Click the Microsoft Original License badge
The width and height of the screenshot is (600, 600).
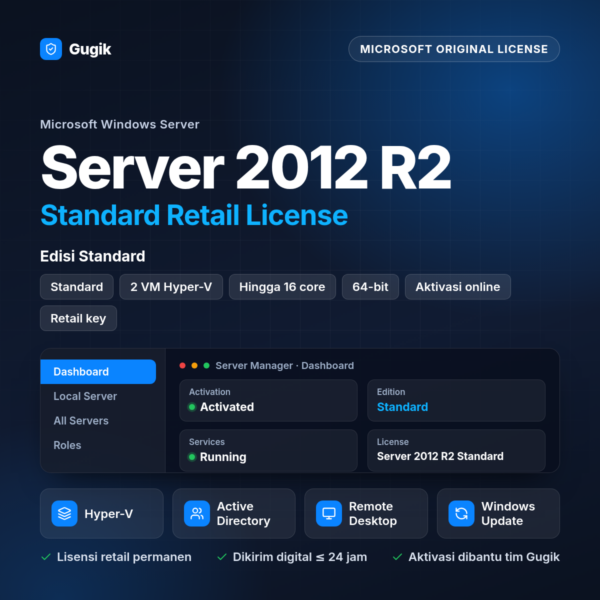(454, 49)
